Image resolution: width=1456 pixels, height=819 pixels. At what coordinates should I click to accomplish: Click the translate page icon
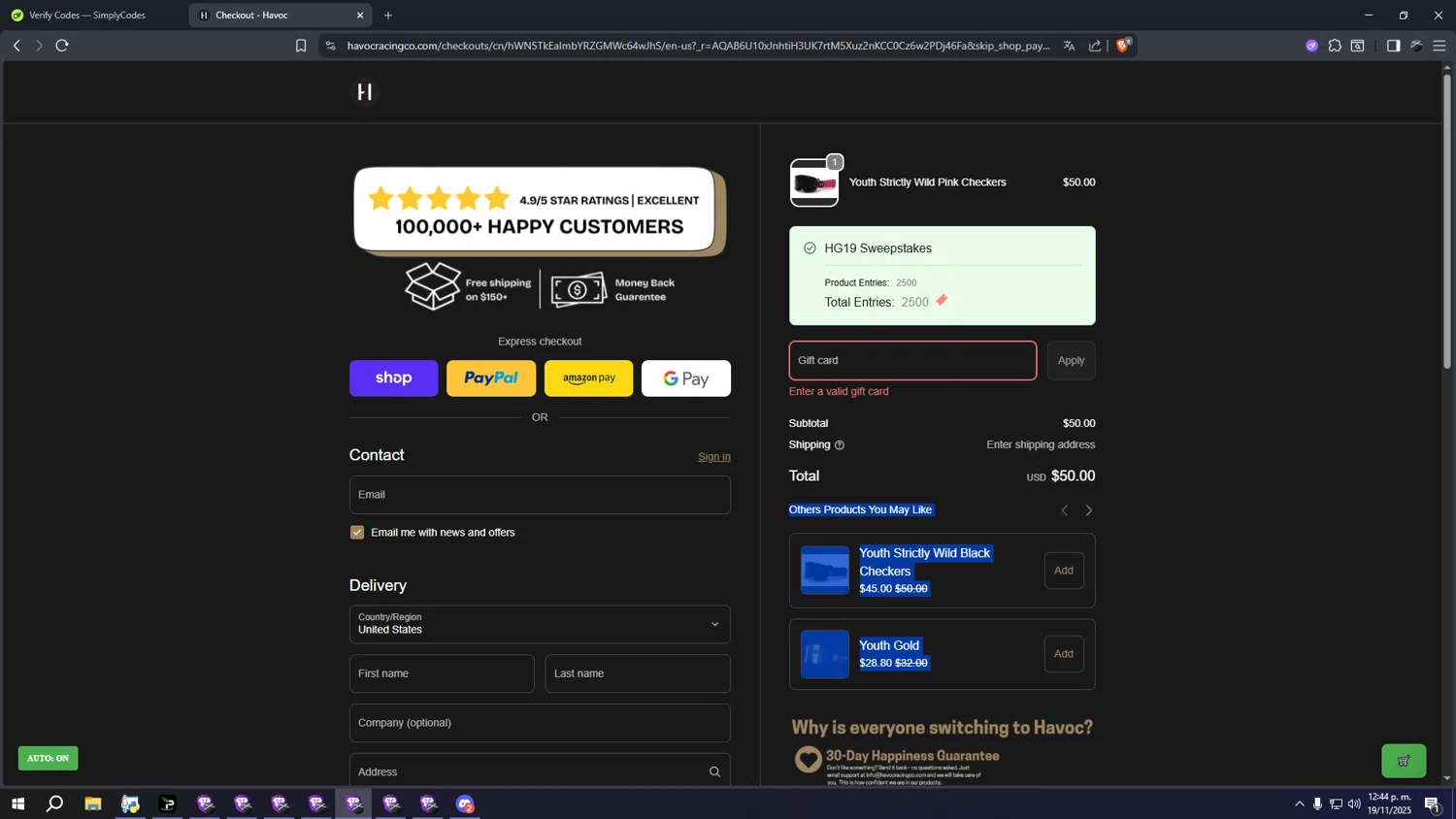(1069, 46)
